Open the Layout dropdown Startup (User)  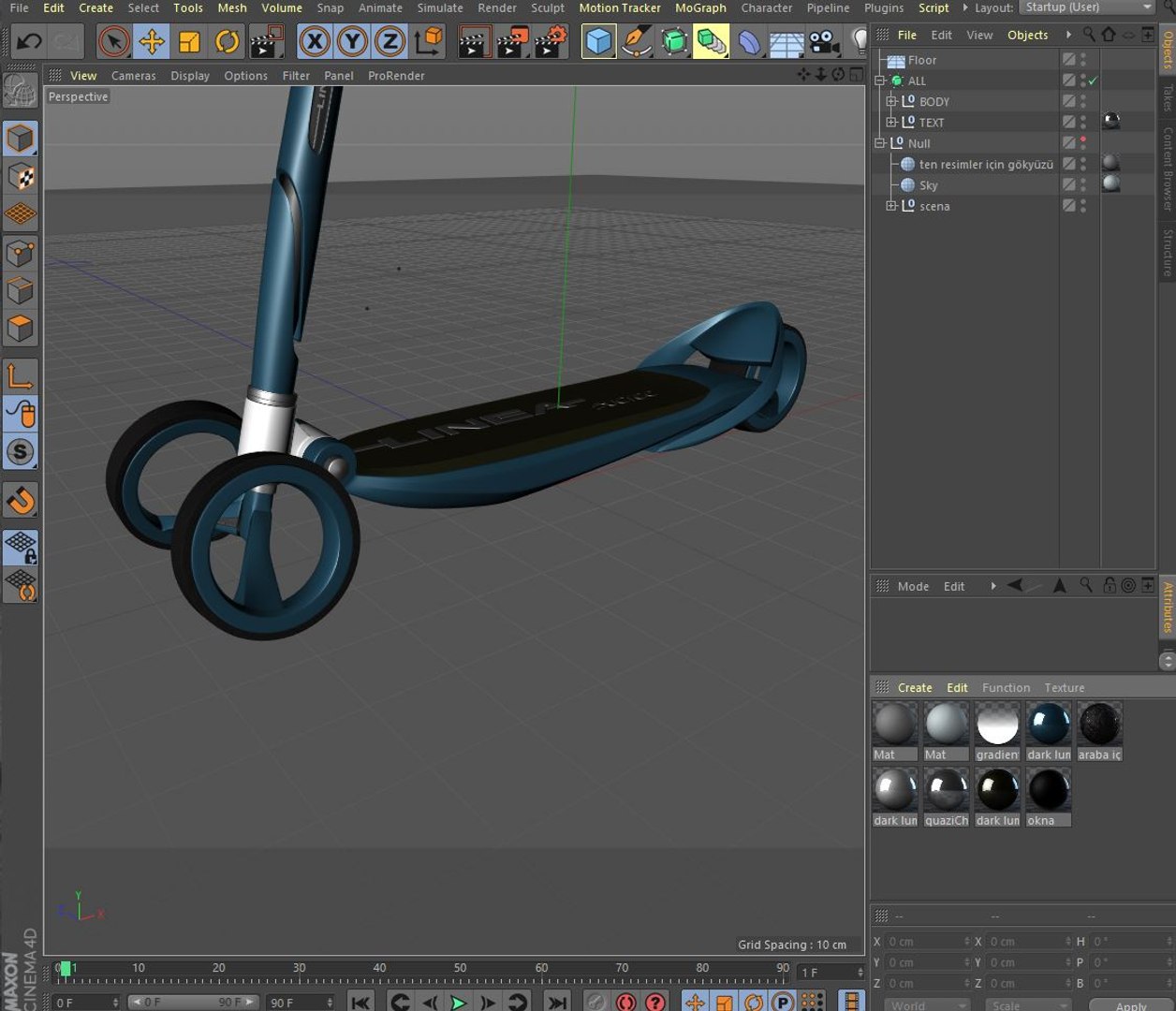click(x=1089, y=7)
